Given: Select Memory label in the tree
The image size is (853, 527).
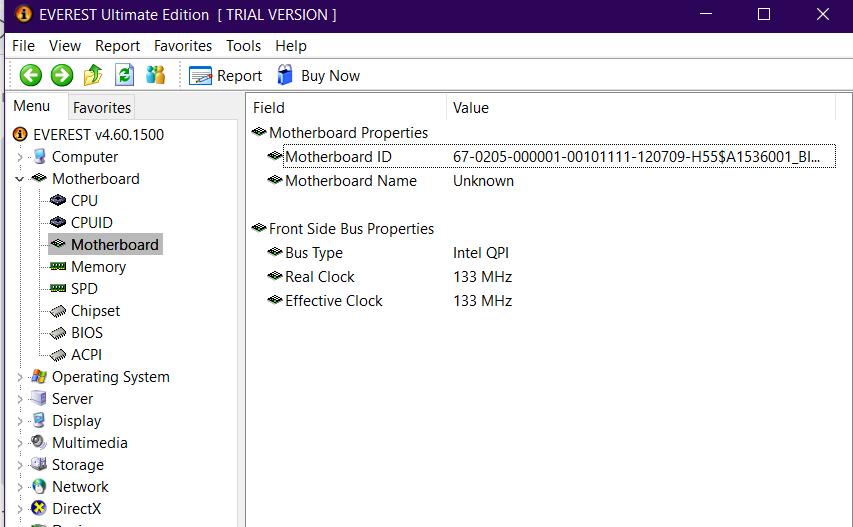Looking at the screenshot, I should [98, 266].
